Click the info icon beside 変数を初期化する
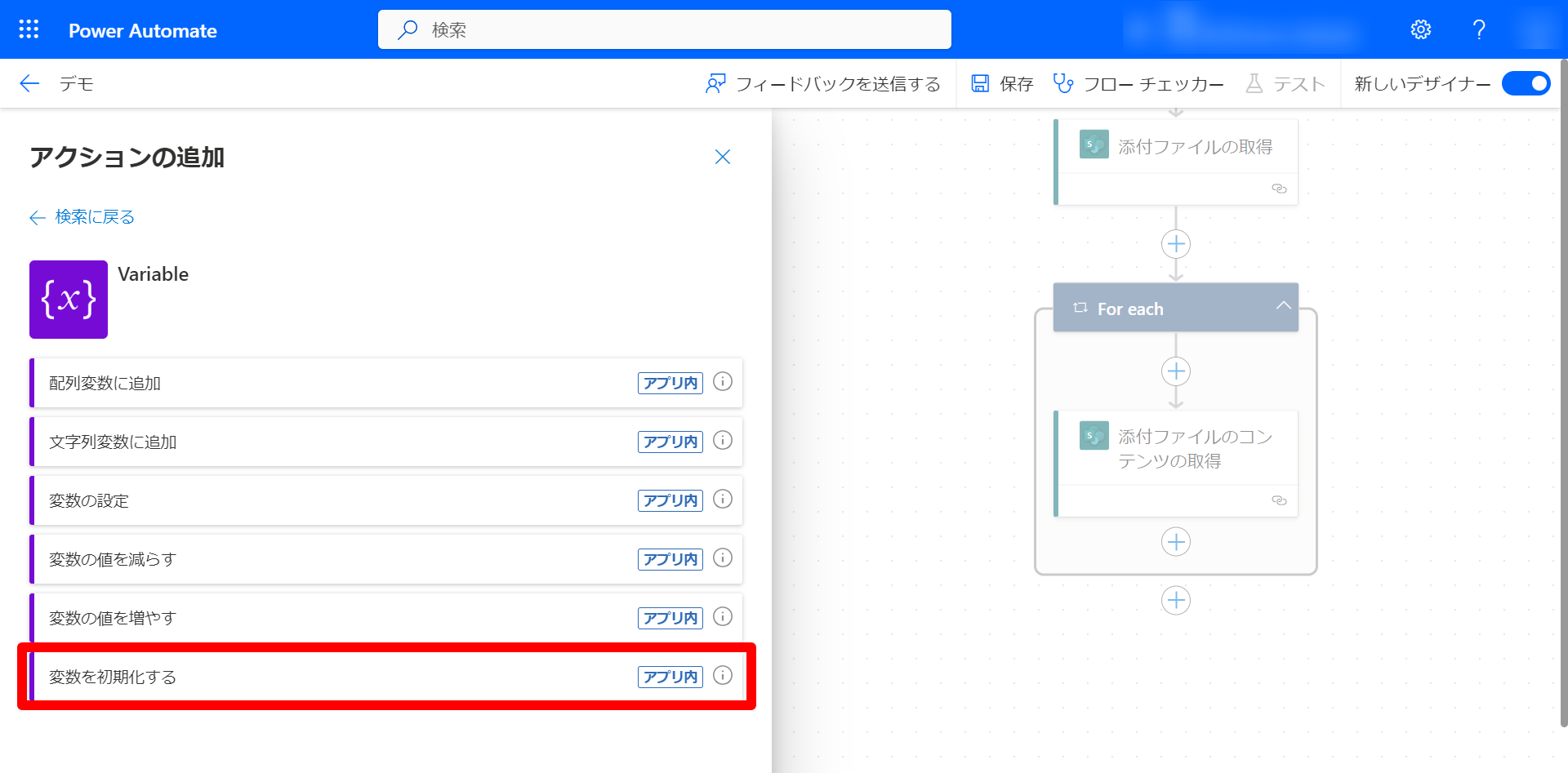Viewport: 1568px width, 773px height. click(722, 676)
